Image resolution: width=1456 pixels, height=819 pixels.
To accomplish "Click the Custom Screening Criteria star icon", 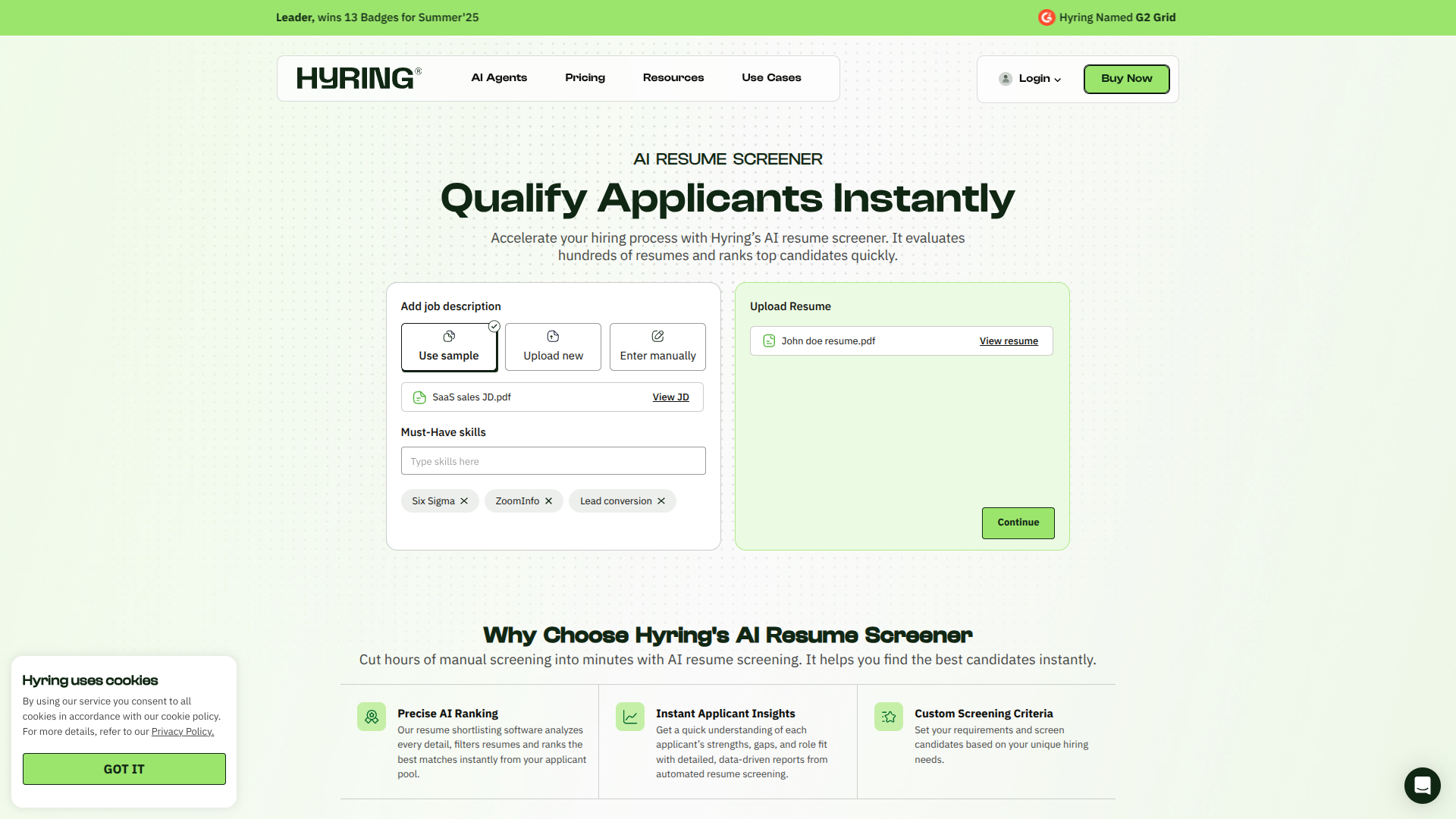I will point(888,717).
